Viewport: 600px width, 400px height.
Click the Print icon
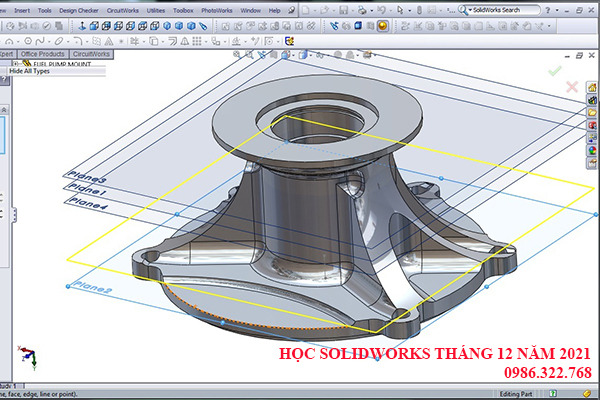pyautogui.click(x=362, y=10)
